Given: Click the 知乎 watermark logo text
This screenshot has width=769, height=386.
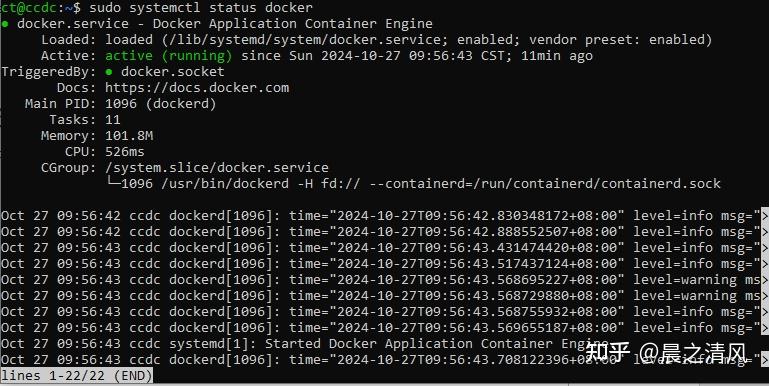Looking at the screenshot, I should (608, 352).
